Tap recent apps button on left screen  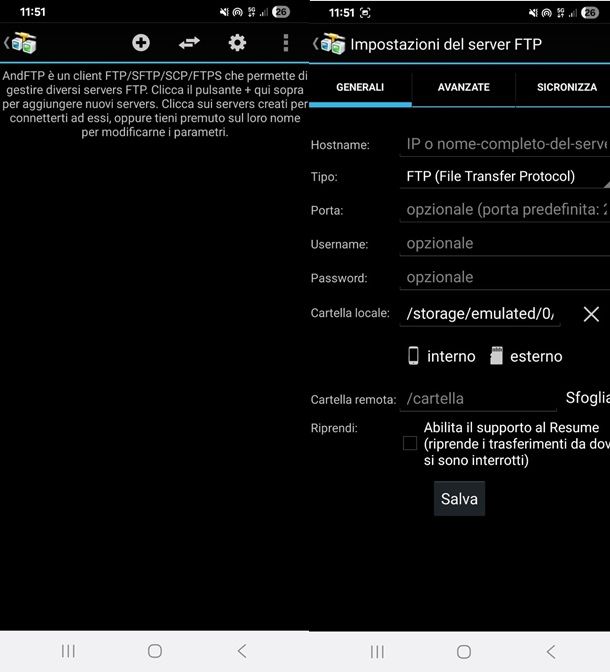coord(68,651)
